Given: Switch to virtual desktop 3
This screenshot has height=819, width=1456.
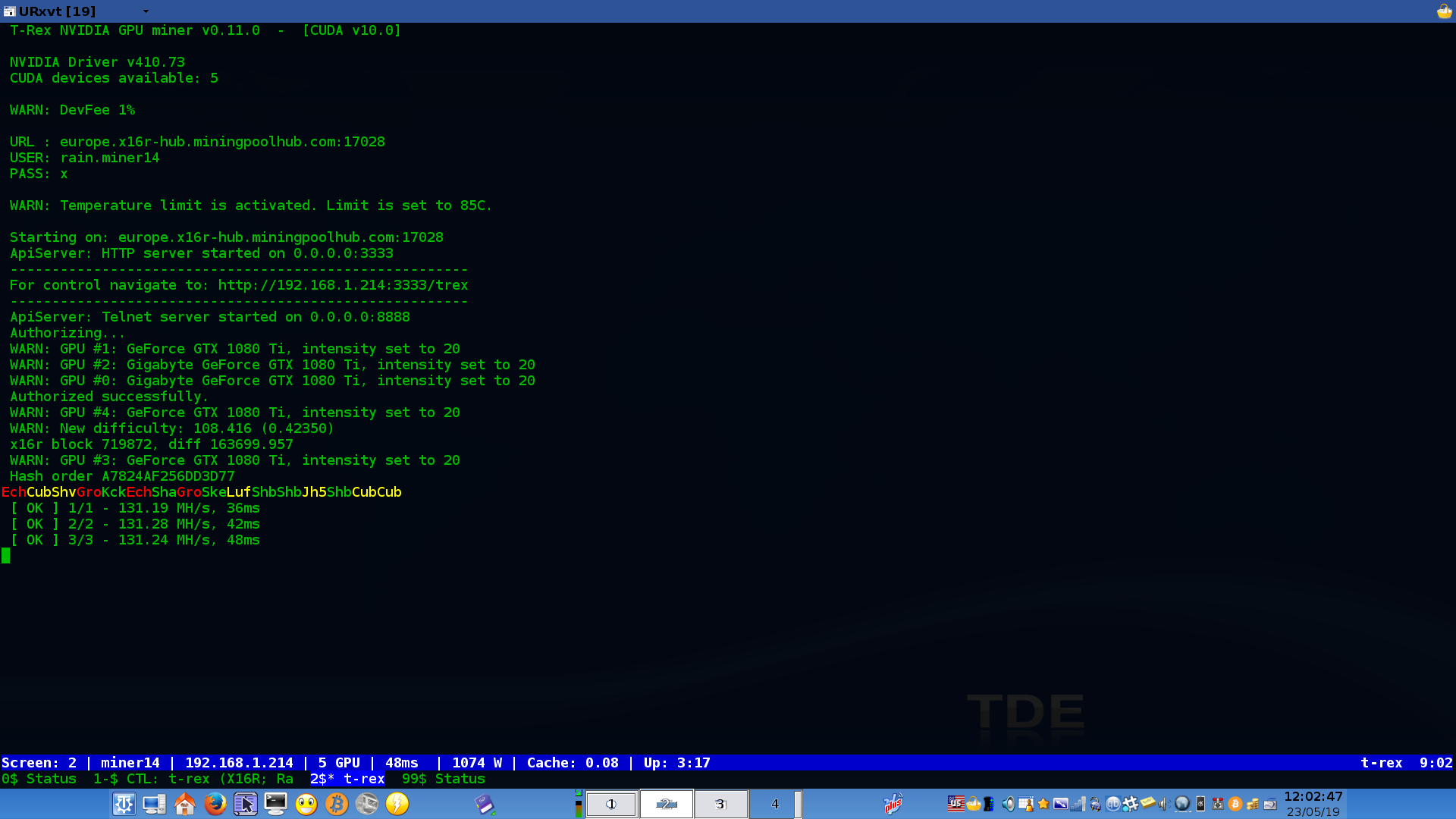Looking at the screenshot, I should (x=721, y=804).
